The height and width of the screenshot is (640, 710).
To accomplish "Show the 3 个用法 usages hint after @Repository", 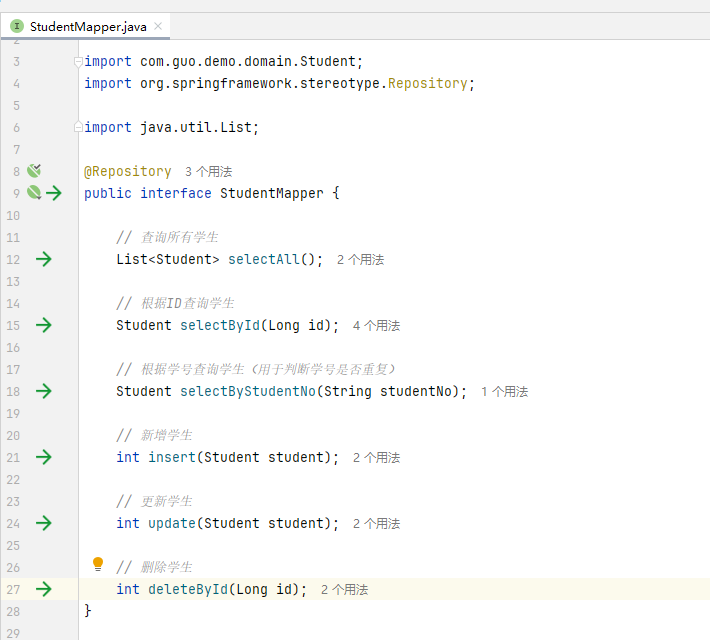I will (x=208, y=172).
